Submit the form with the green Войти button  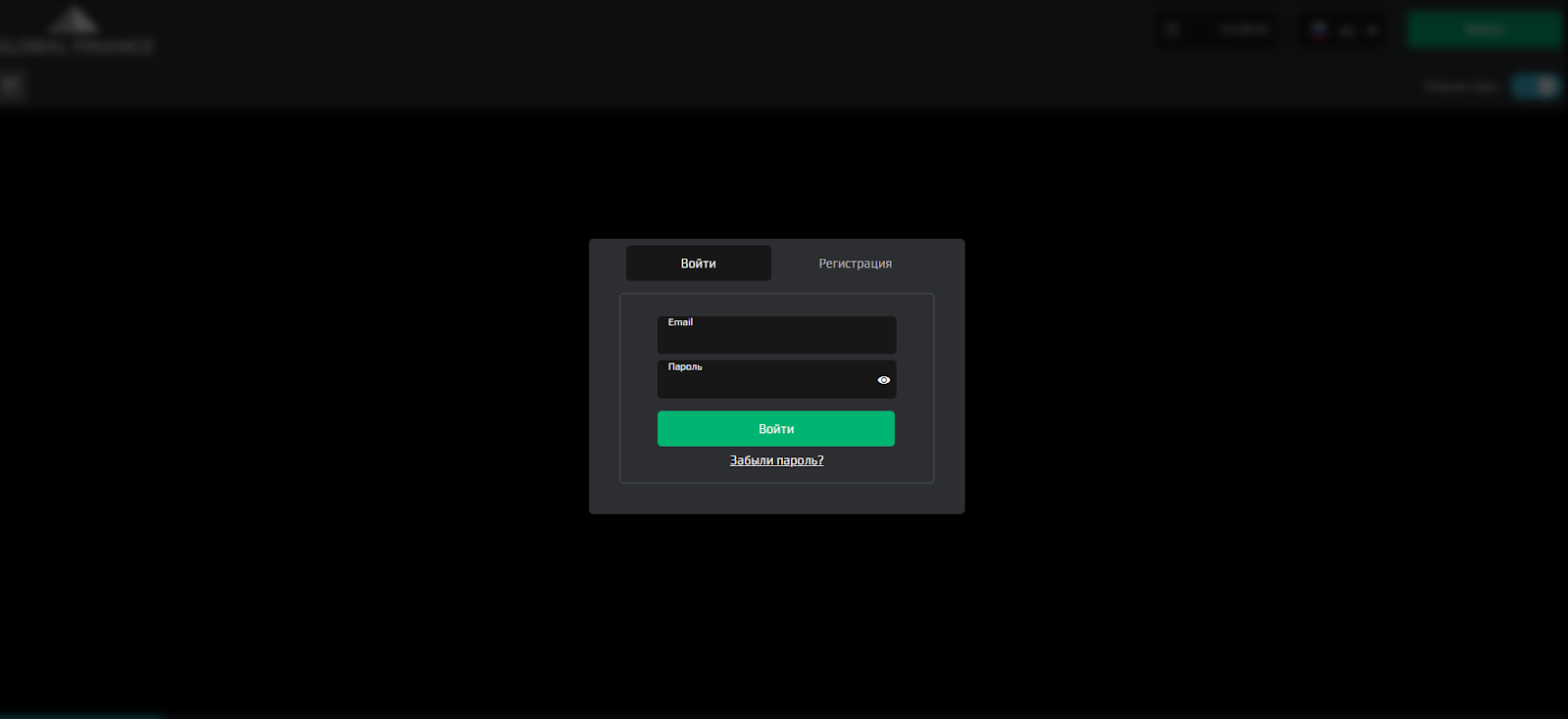pyautogui.click(x=776, y=429)
